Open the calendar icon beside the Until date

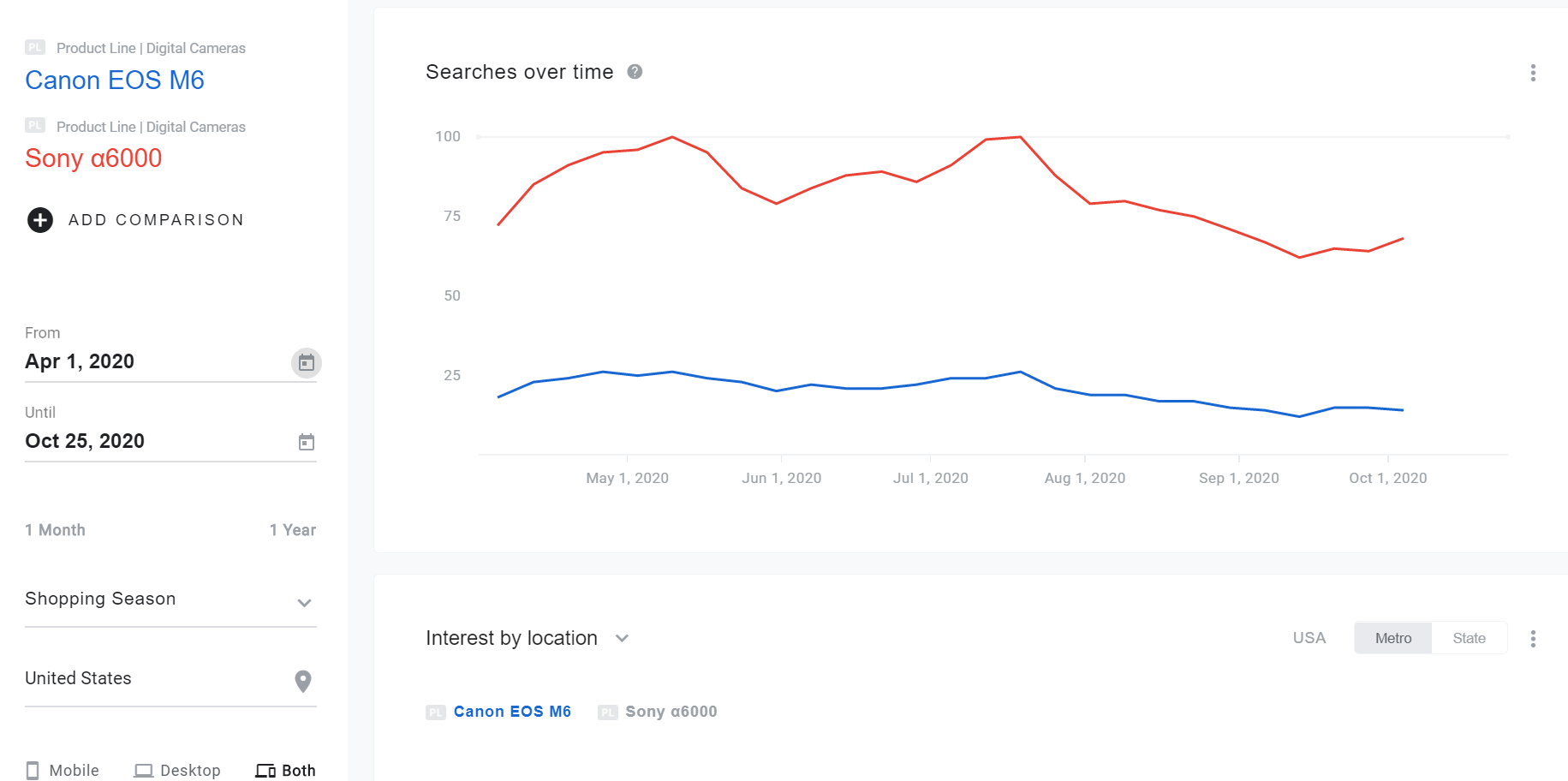click(x=306, y=442)
